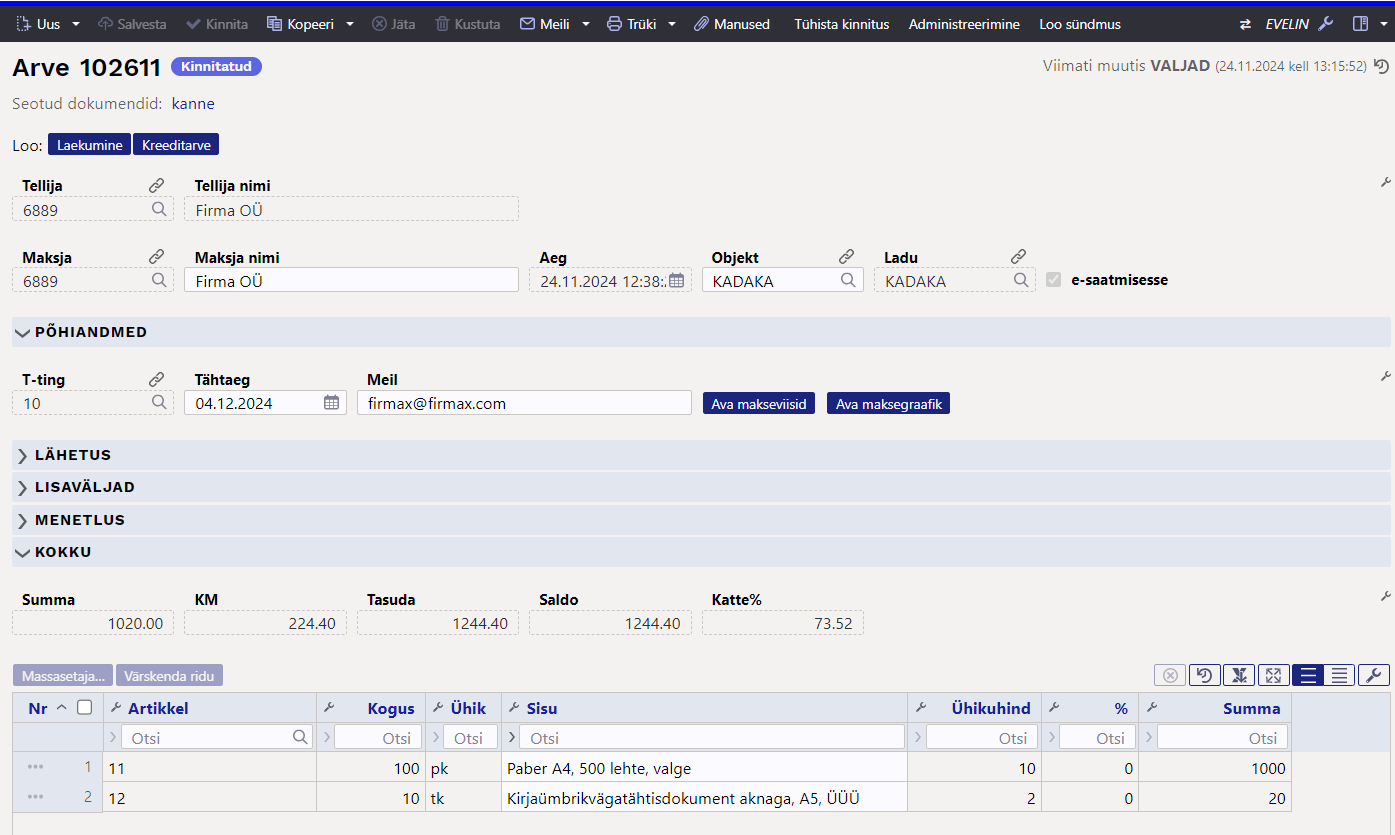Toggle the select-all checkbox in the Nr header

[85, 707]
